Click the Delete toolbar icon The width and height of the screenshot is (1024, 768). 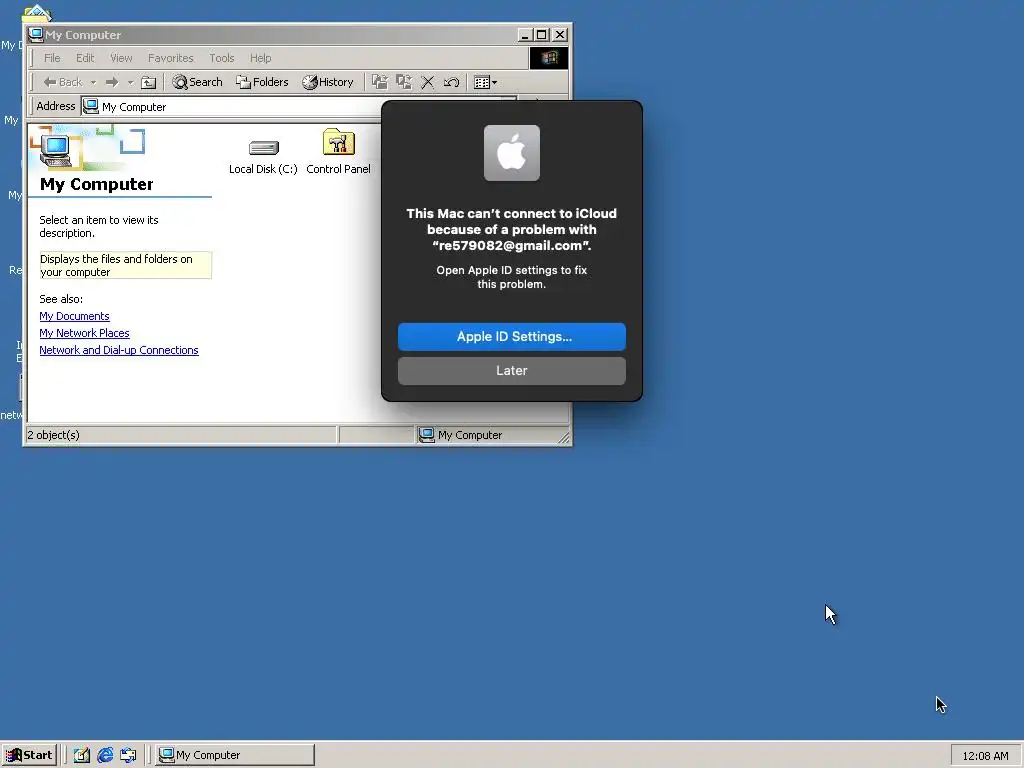[x=428, y=82]
